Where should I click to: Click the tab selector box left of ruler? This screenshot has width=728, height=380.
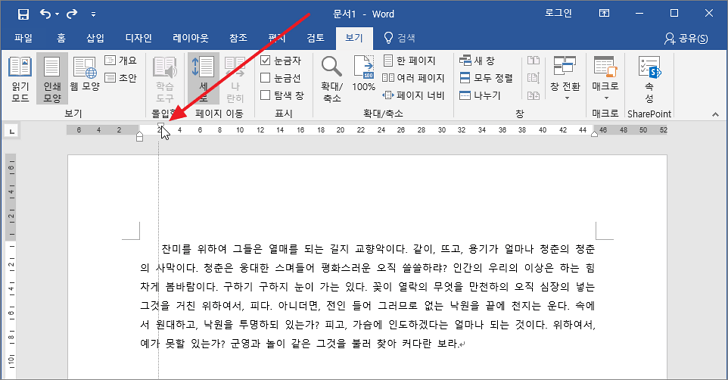click(12, 132)
